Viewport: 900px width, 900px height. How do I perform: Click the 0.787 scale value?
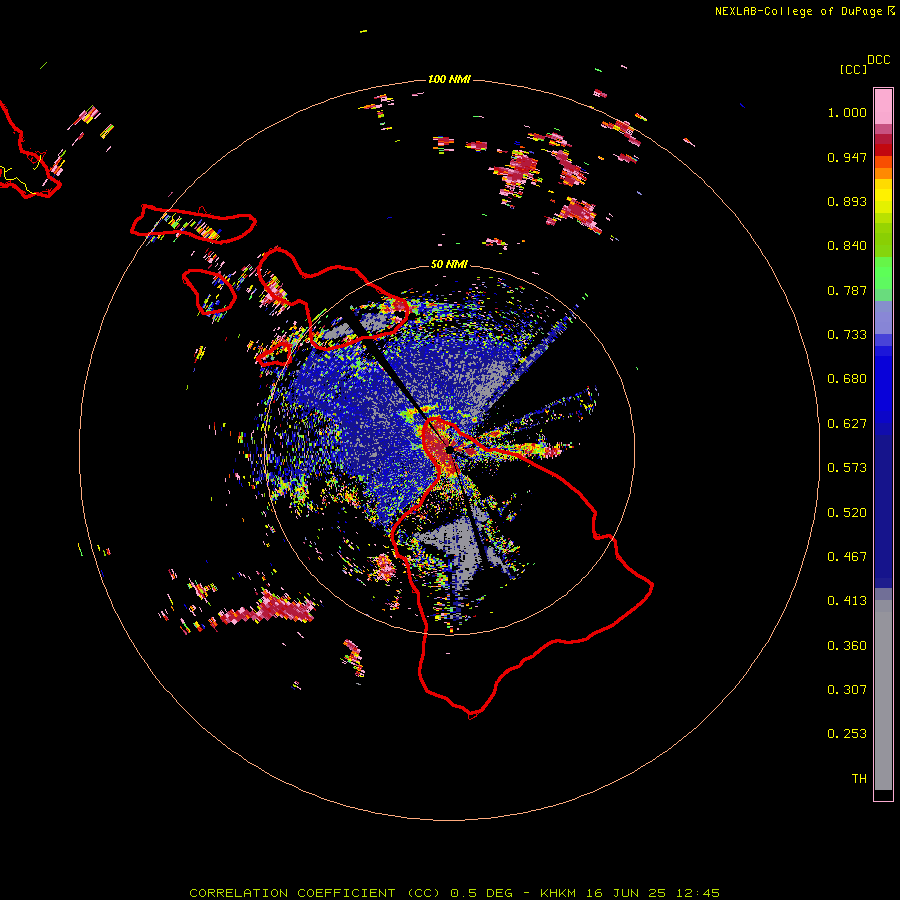[847, 290]
